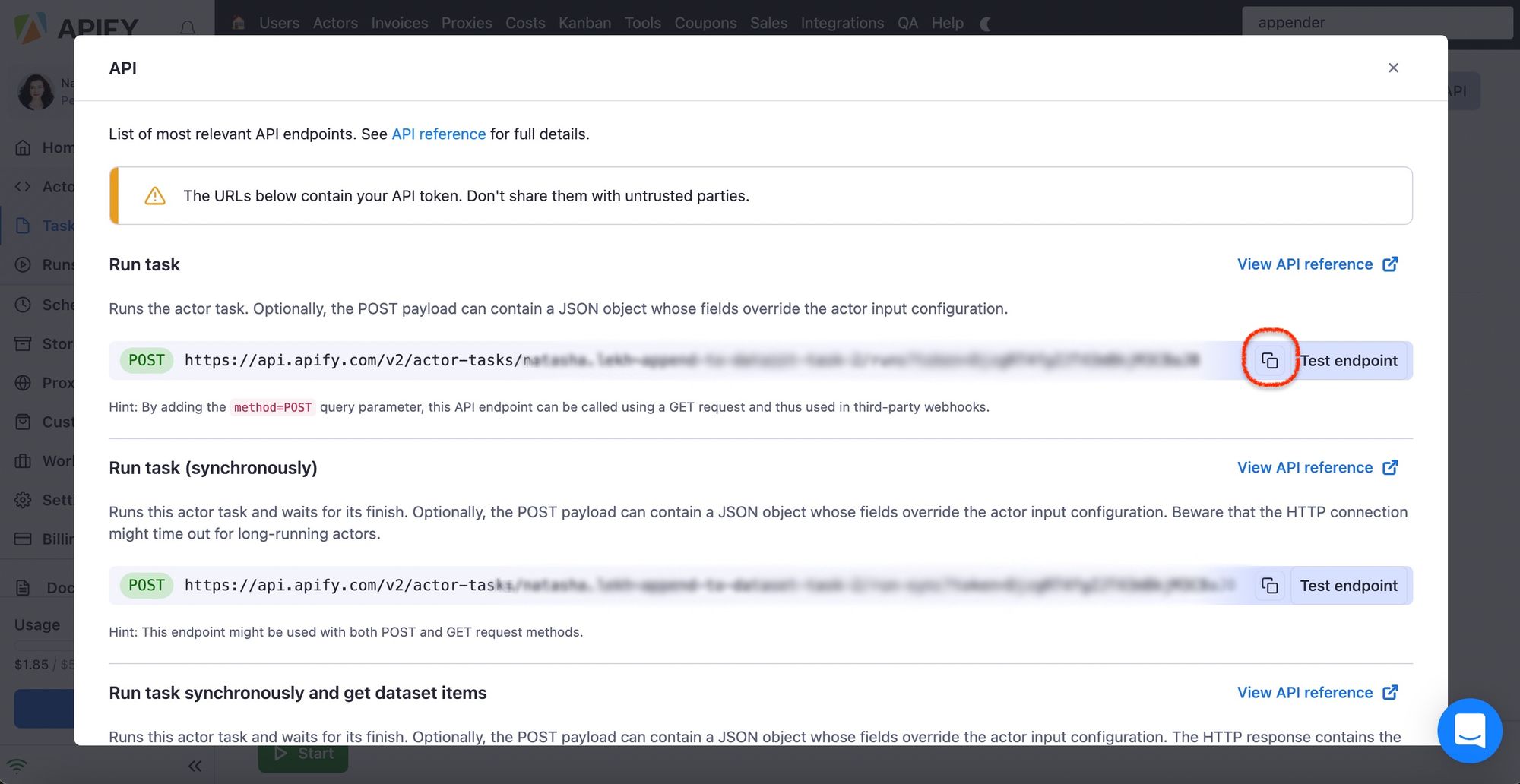Click the home icon in top navigation
Image resolution: width=1520 pixels, height=784 pixels.
click(x=239, y=23)
